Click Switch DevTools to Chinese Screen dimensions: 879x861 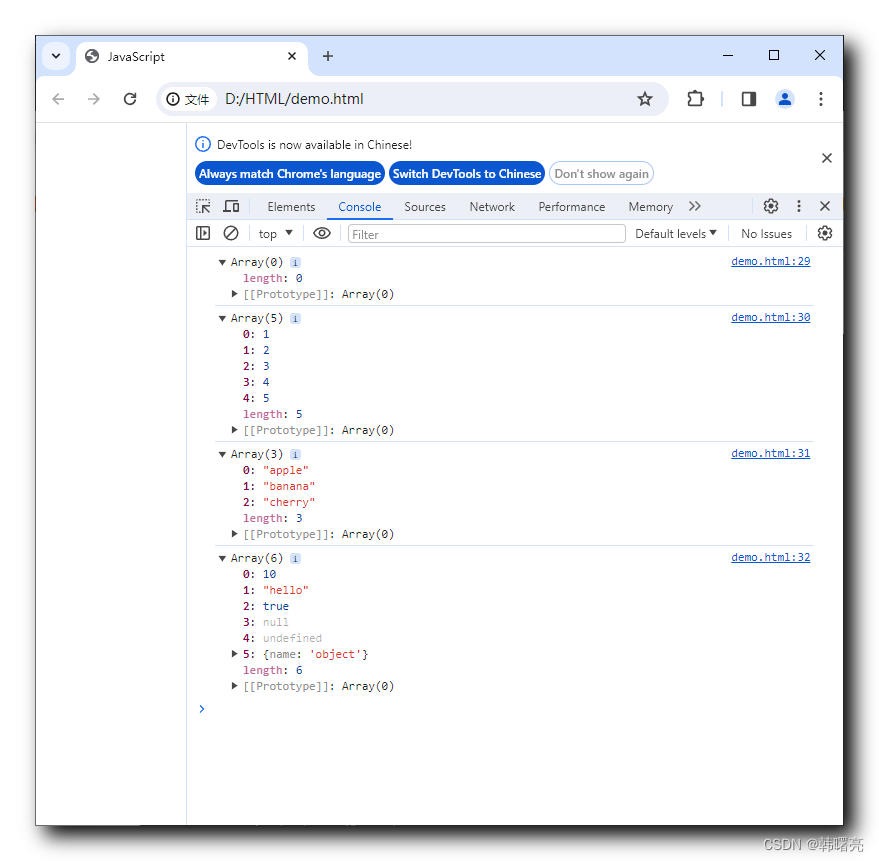click(x=467, y=174)
